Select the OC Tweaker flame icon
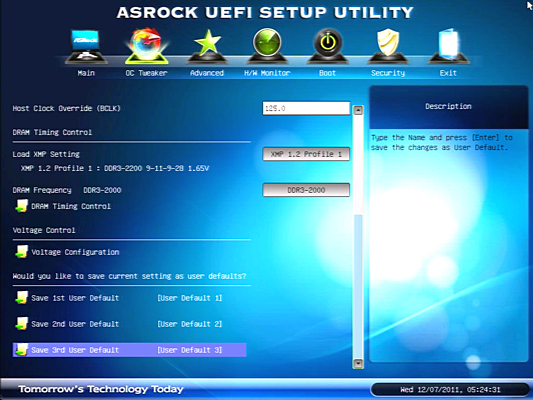533x400 pixels. coord(147,46)
